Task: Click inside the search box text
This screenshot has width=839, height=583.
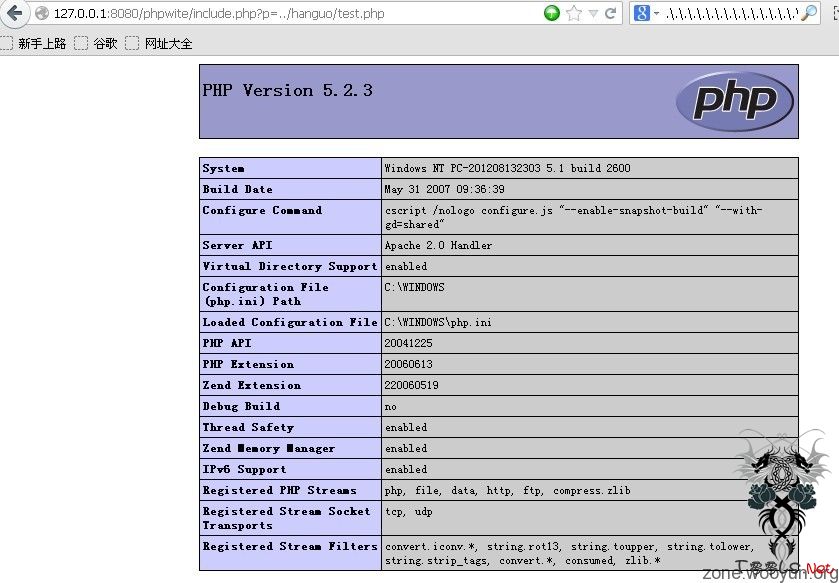Action: (732, 14)
